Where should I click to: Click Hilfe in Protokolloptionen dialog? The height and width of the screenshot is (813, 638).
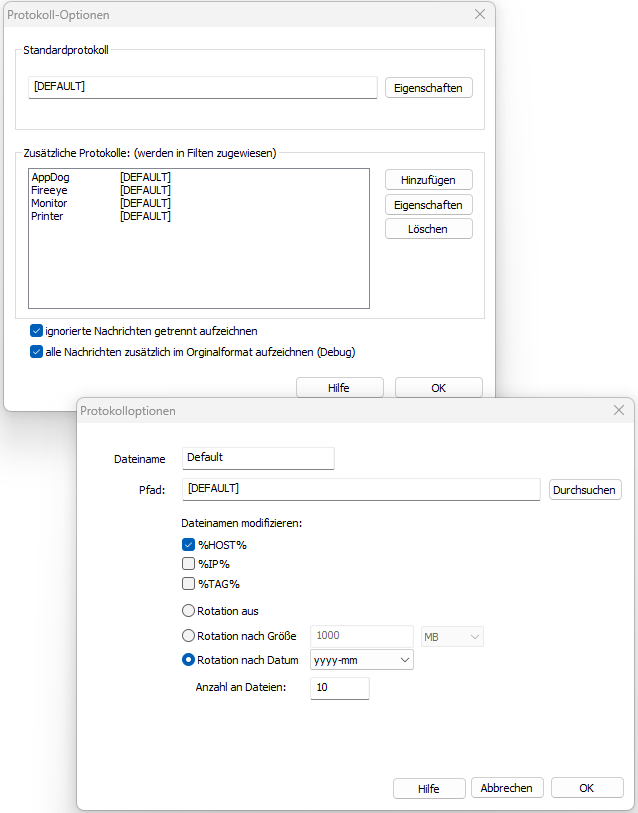(429, 788)
